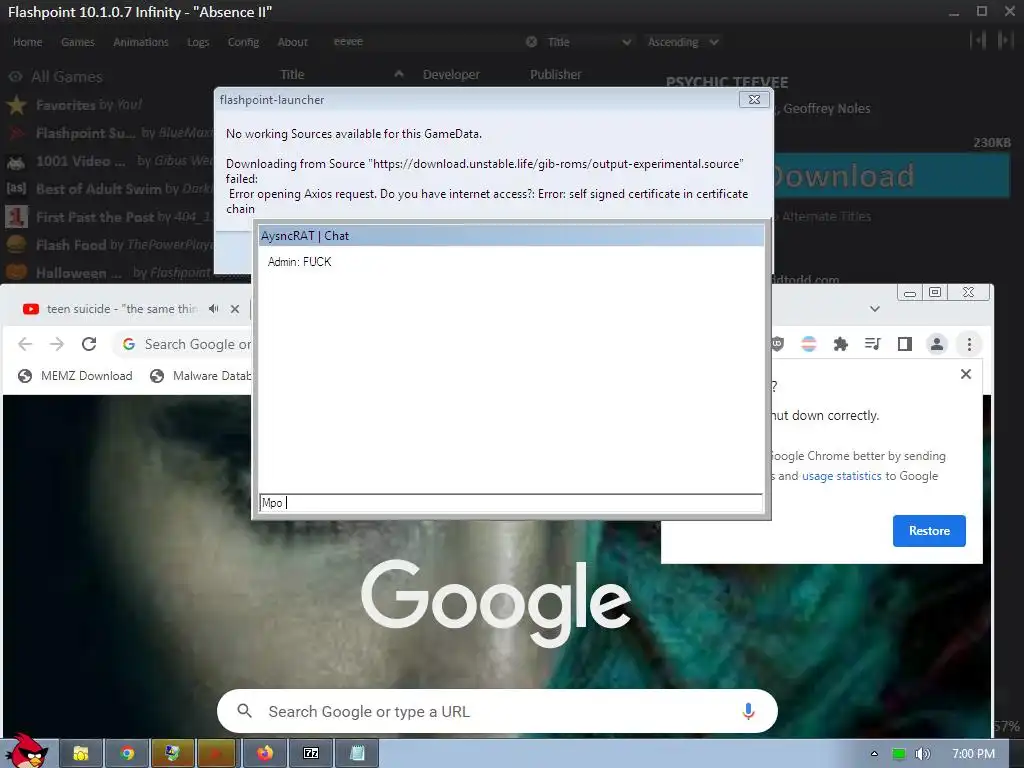Dismiss the Chrome restore pages popup
This screenshot has width=1024, height=768.
[x=966, y=374]
